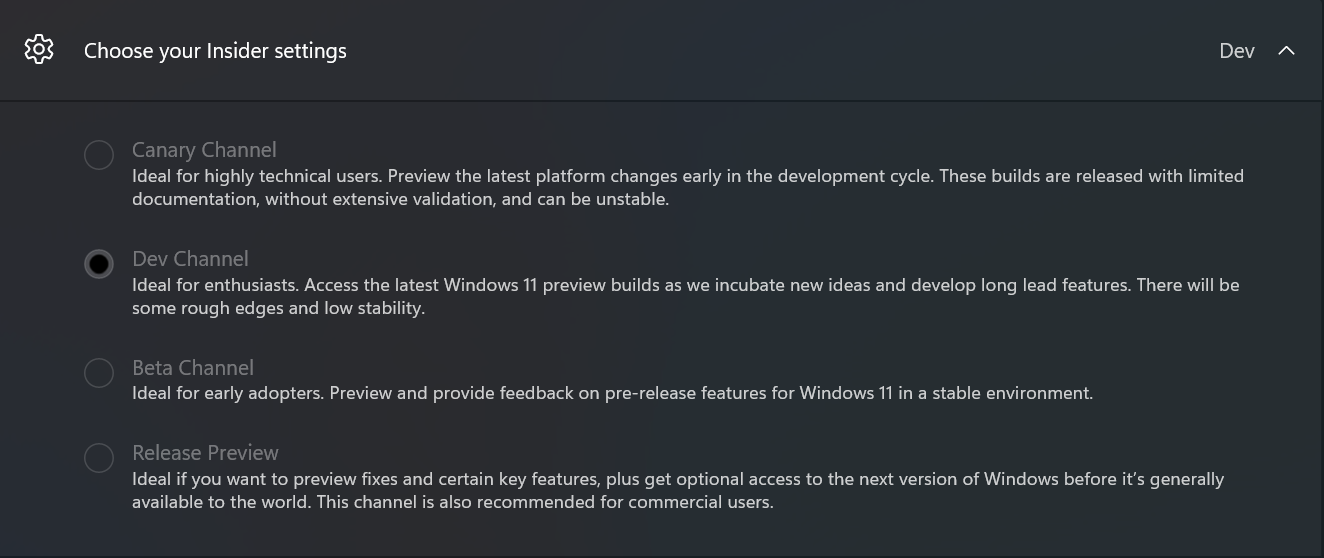Select the Canary Channel radio button
The image size is (1324, 558).
click(x=99, y=155)
